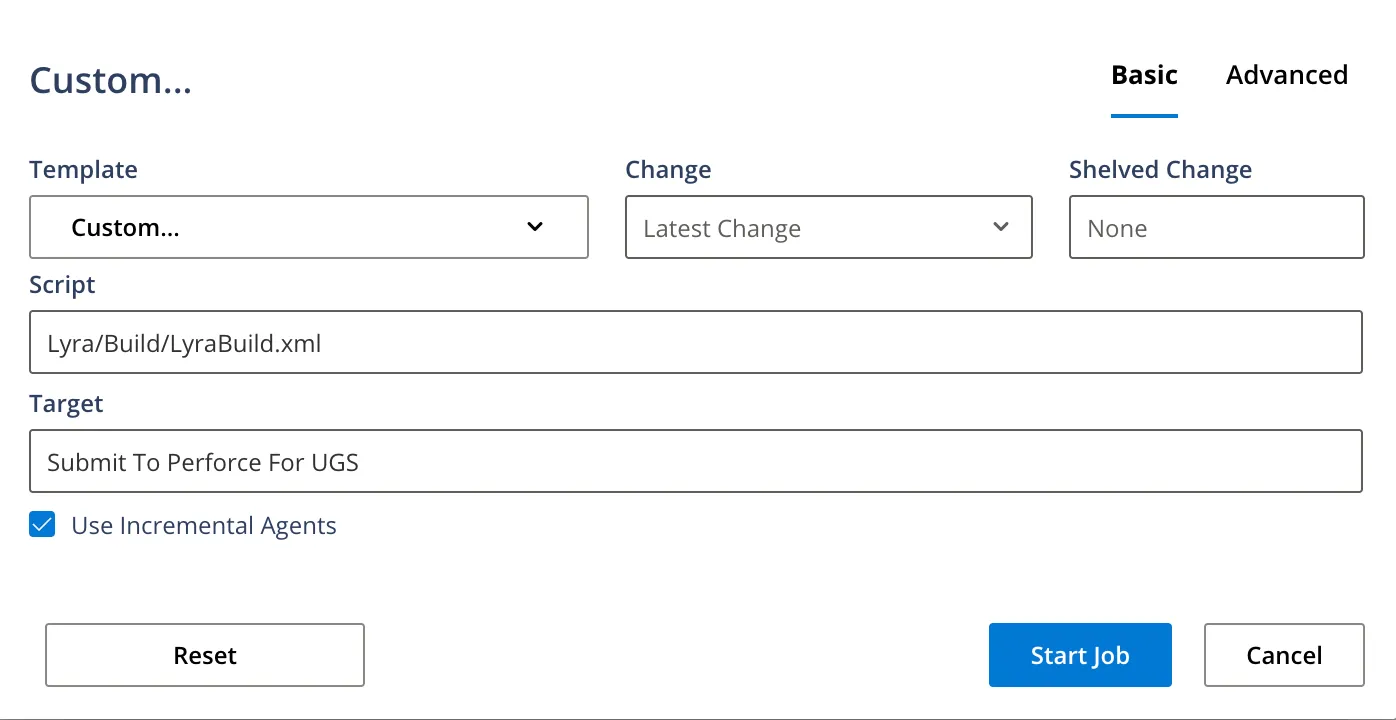Cancel the custom job dialog

click(1283, 656)
